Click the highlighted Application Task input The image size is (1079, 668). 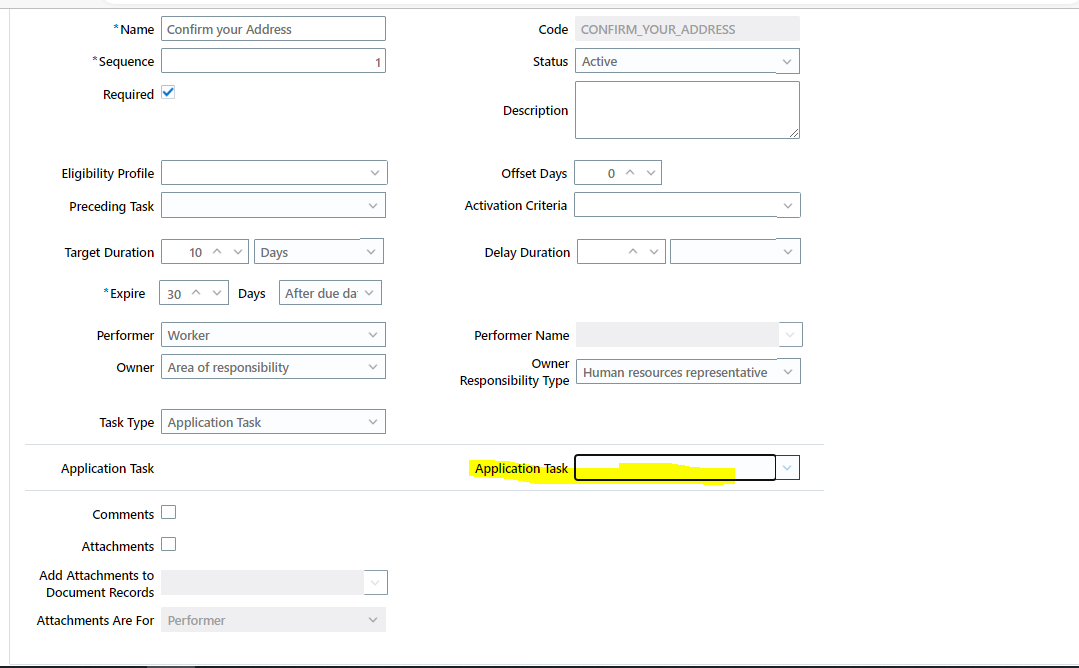(x=674, y=468)
